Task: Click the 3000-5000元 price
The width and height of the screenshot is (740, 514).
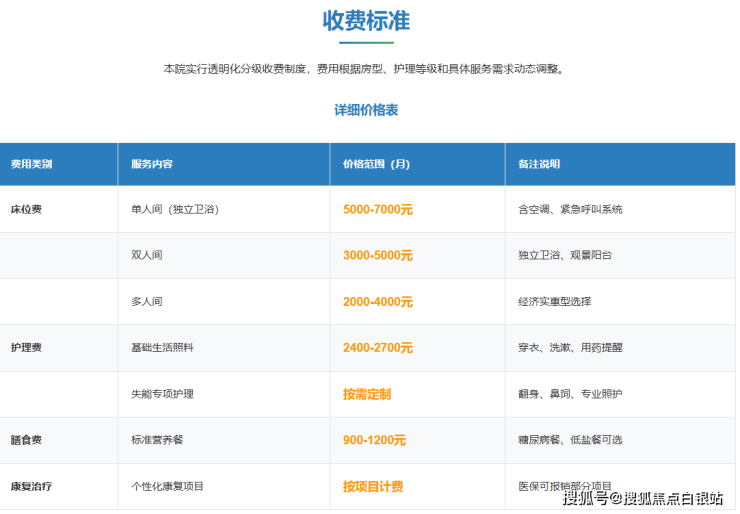Action: pyautogui.click(x=378, y=255)
